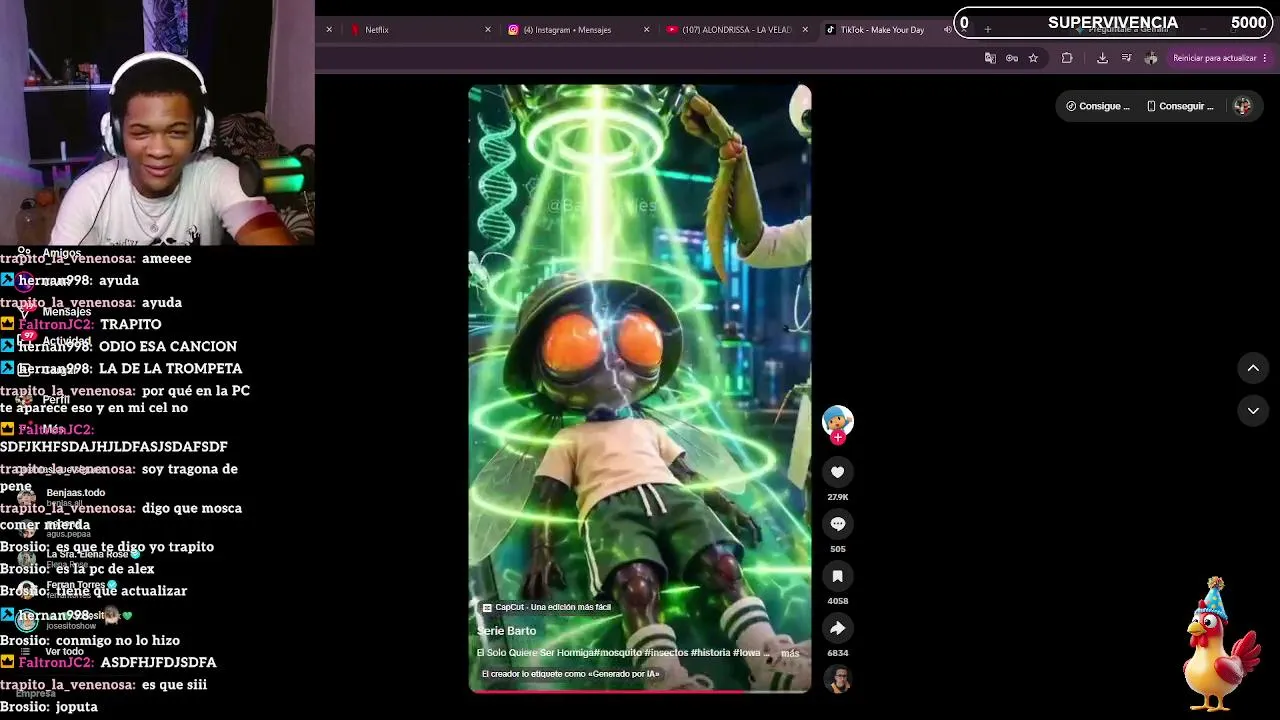Viewport: 1280px width, 720px height.
Task: Follow creator via red plus badge
Action: pos(838,437)
